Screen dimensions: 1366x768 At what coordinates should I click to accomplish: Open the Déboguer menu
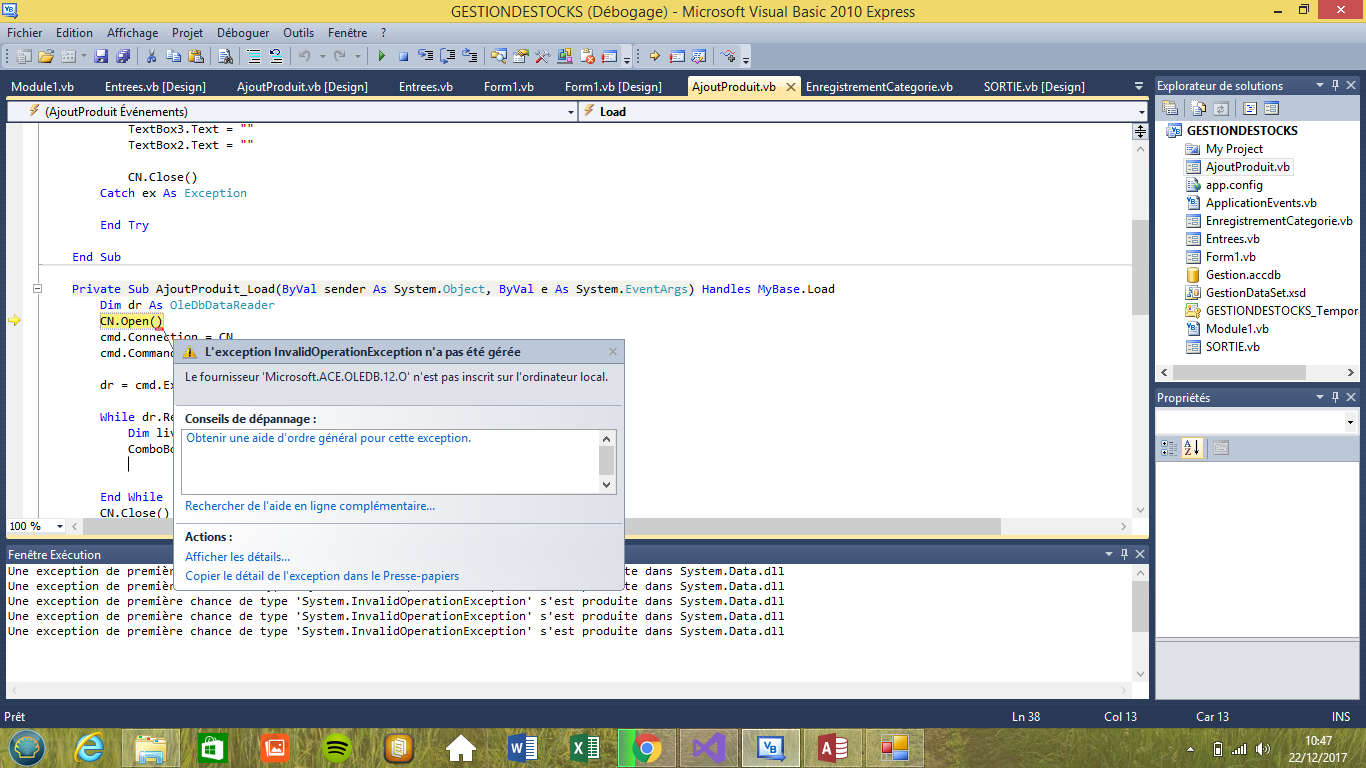click(244, 33)
